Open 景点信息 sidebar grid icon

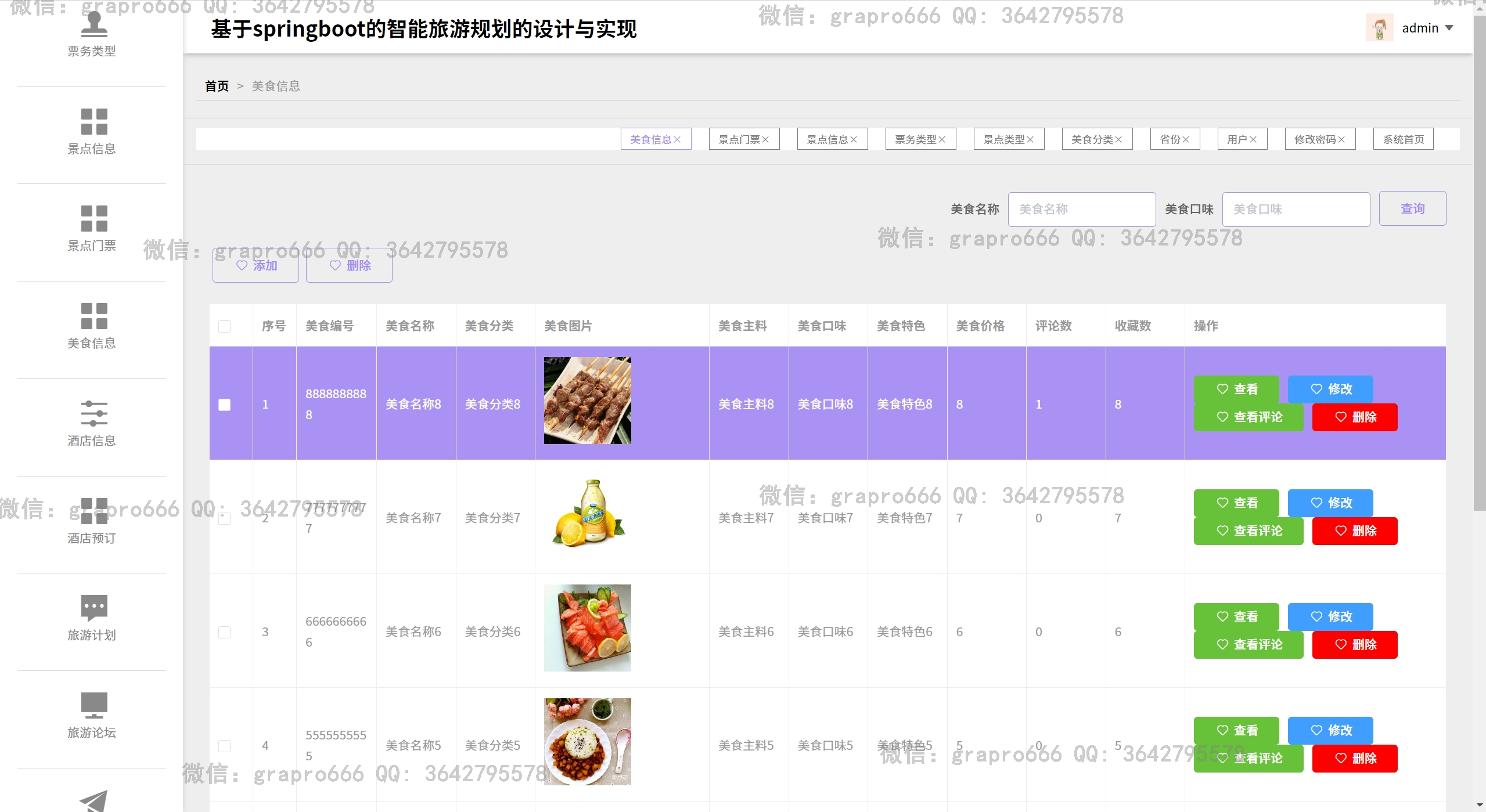(x=93, y=122)
